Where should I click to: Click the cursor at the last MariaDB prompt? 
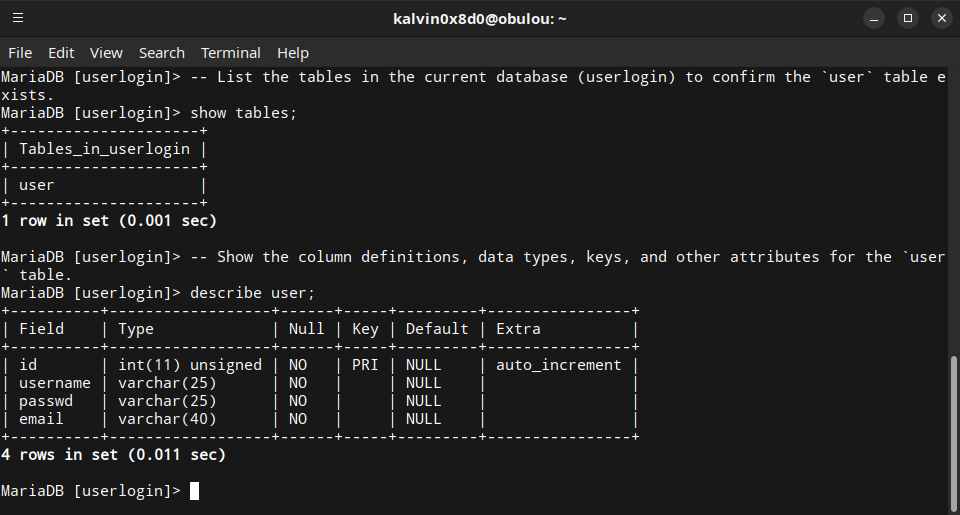195,491
